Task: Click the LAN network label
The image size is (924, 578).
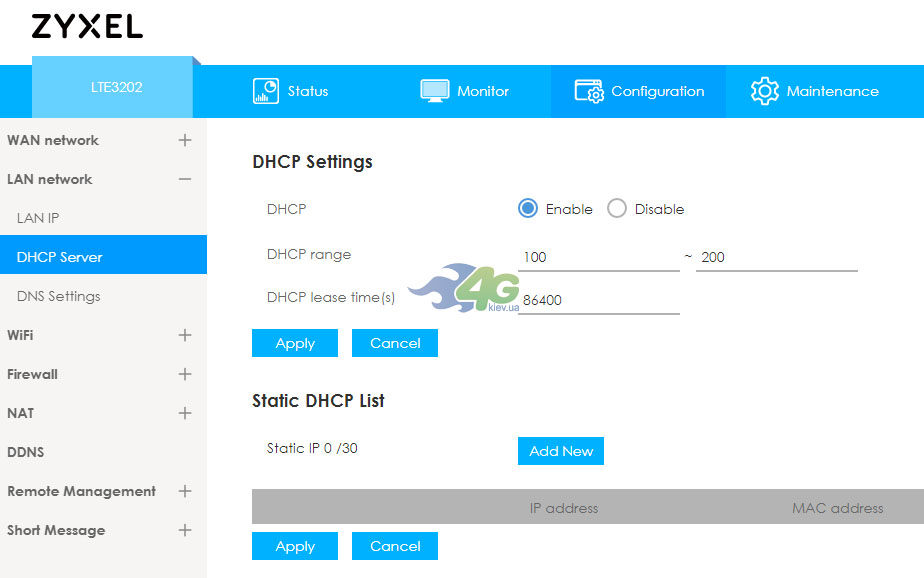Action: [50, 179]
